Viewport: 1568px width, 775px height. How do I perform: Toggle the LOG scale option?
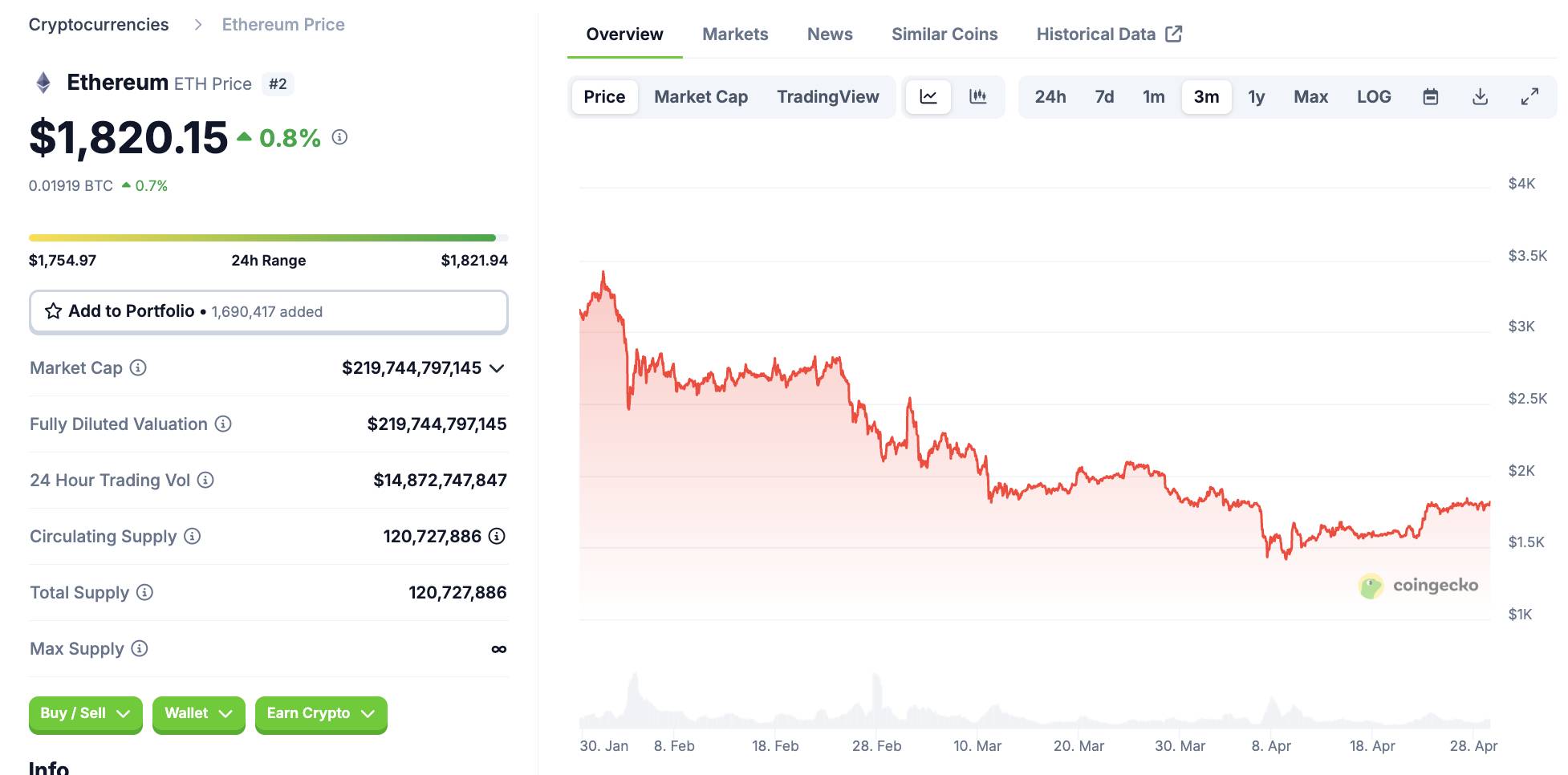(x=1374, y=97)
